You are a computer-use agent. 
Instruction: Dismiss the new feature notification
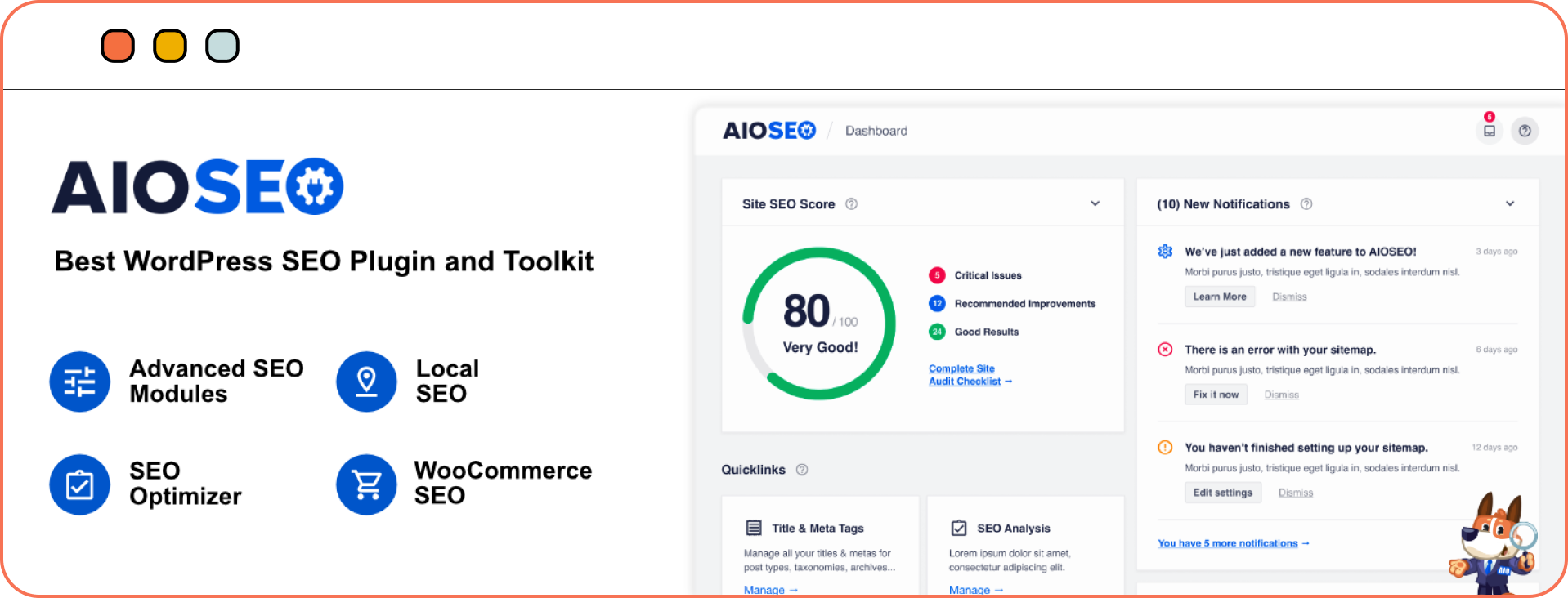1289,297
